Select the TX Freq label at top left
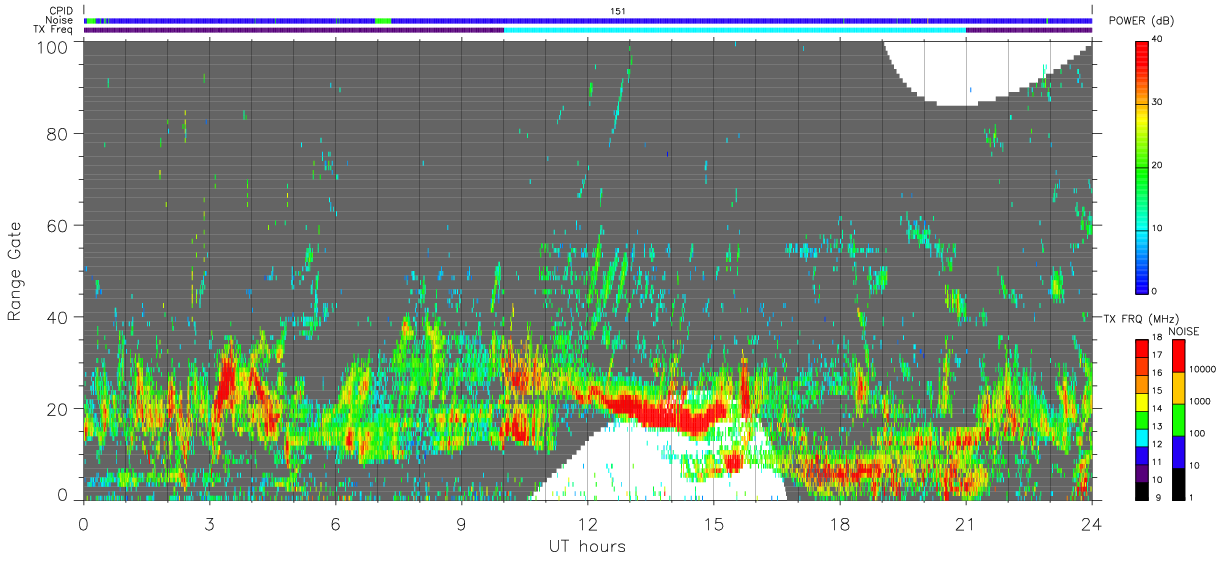This screenshot has width=1228, height=567. pos(54,30)
